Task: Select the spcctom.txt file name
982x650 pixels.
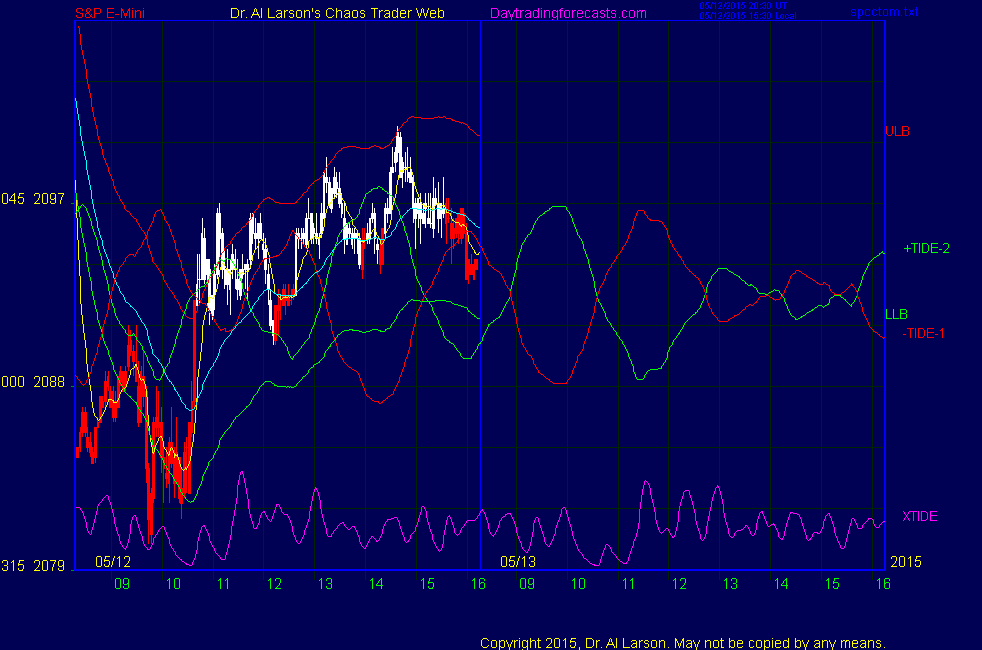Action: 884,12
